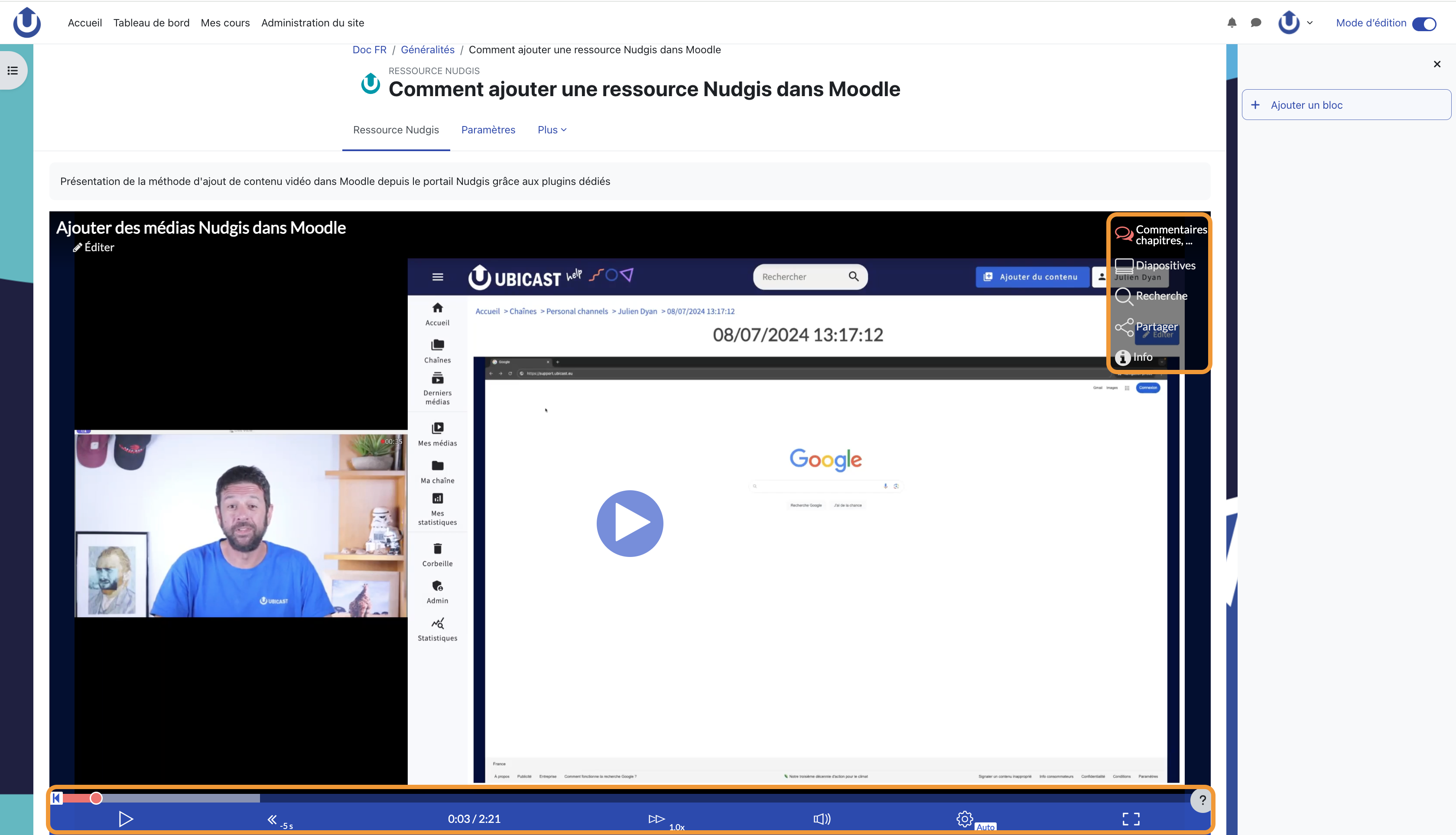
Task: Click the video title Ajouter des médias Nudgis
Action: tap(201, 228)
